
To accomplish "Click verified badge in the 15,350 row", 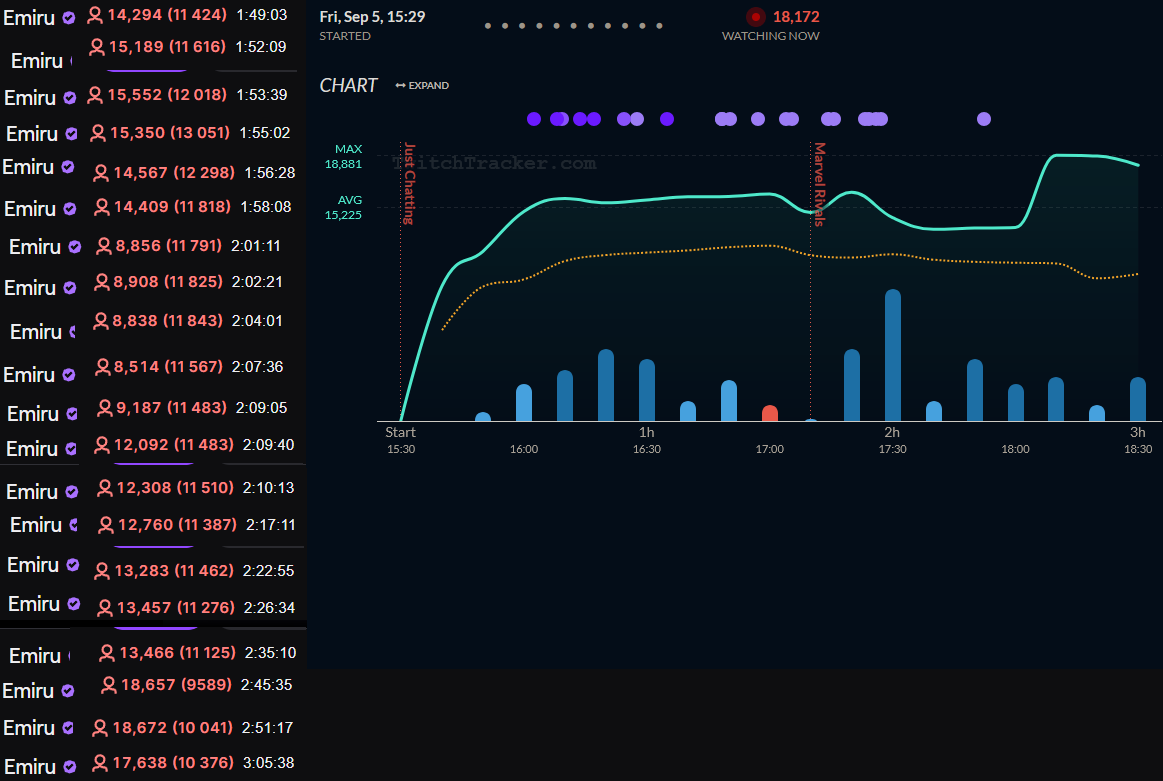I will (x=71, y=134).
